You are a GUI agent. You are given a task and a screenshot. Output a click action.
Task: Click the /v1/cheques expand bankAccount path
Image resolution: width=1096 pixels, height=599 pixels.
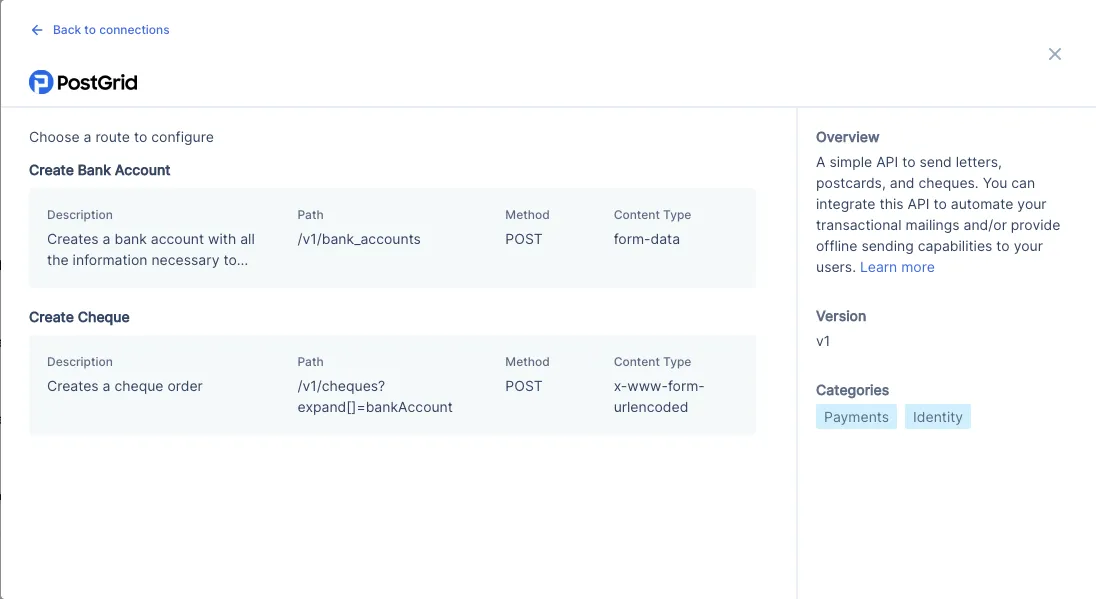(374, 396)
